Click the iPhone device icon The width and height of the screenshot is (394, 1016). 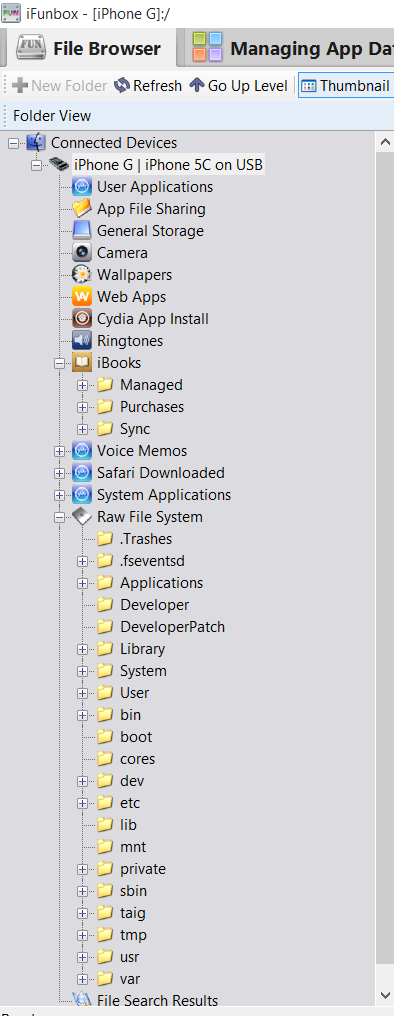[59, 165]
